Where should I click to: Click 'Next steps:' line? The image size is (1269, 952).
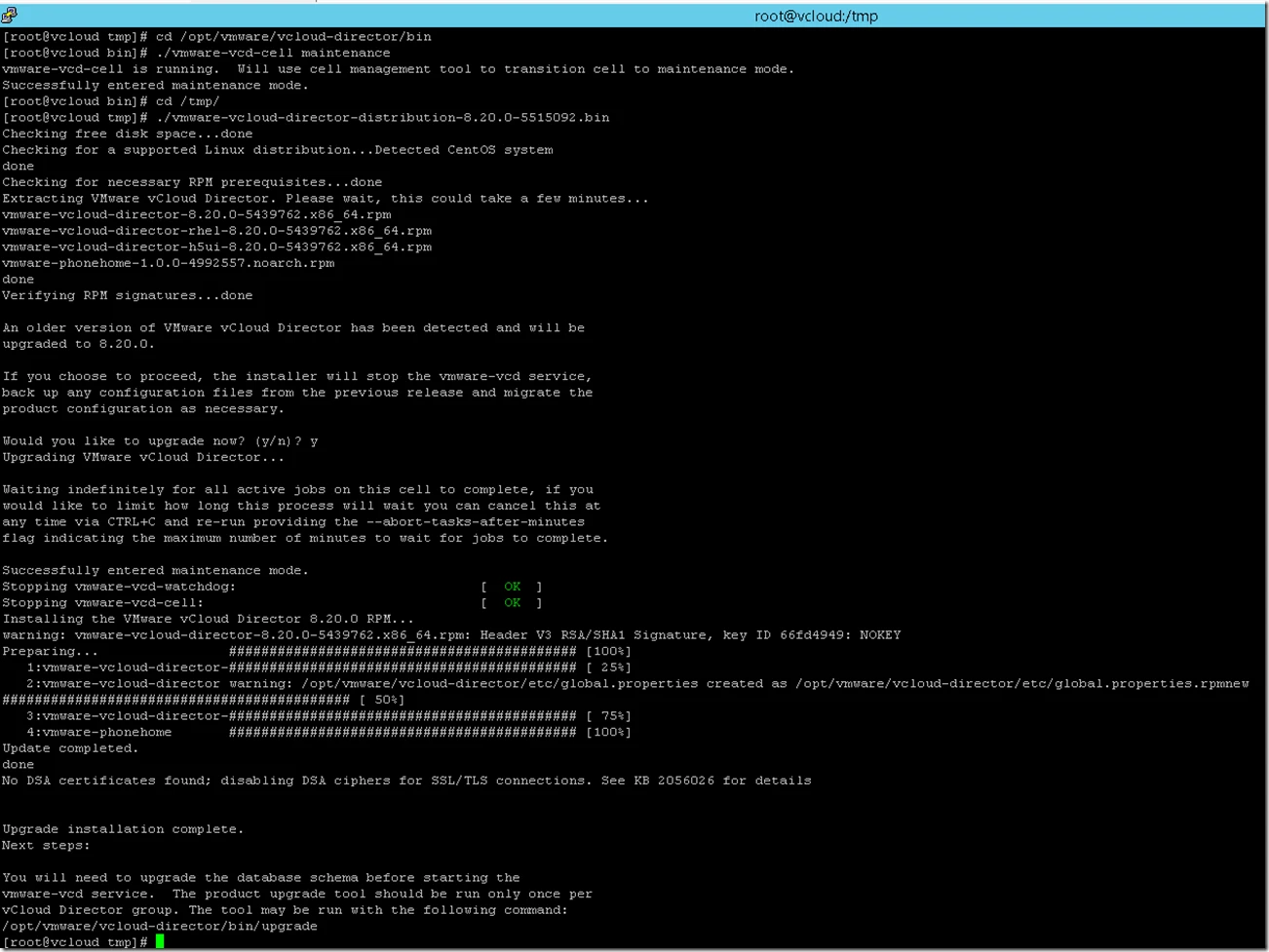[46, 845]
